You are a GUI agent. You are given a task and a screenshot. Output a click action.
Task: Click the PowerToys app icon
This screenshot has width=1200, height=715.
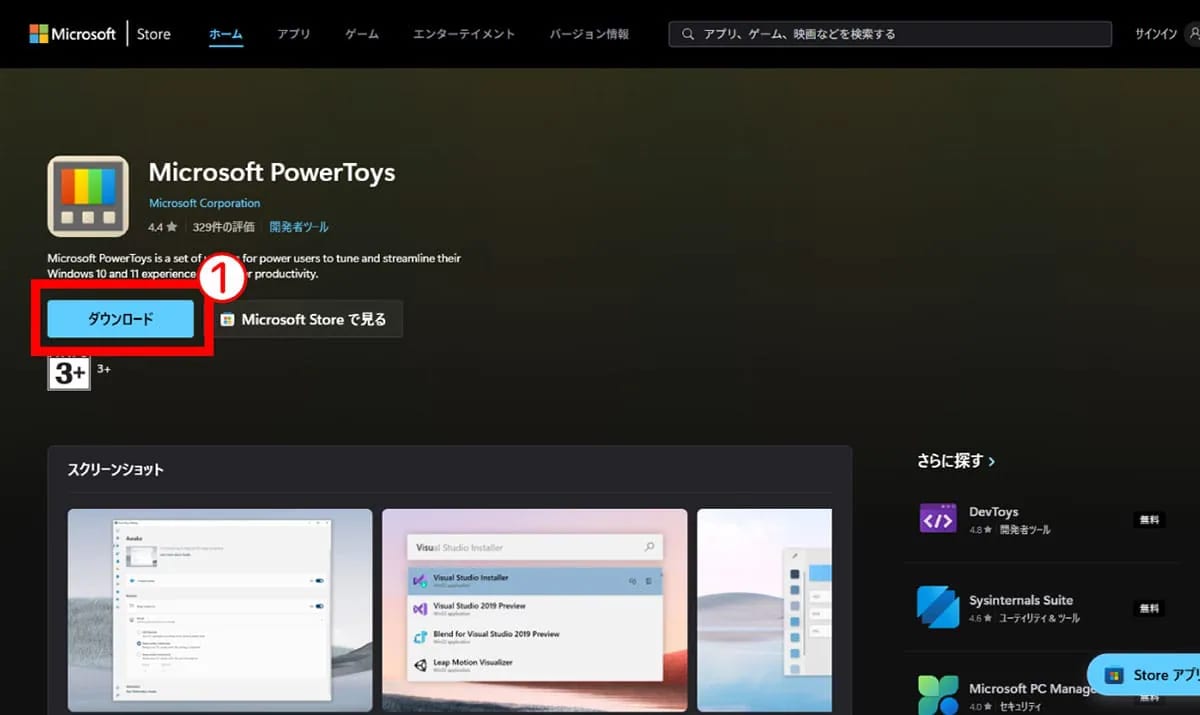(88, 196)
